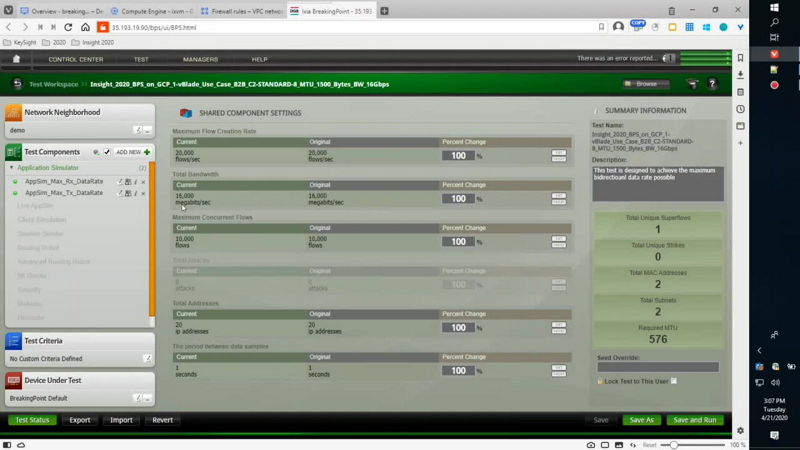Toggle Lock Test to This User checkbox
Screen dimensions: 800x450
[674, 381]
